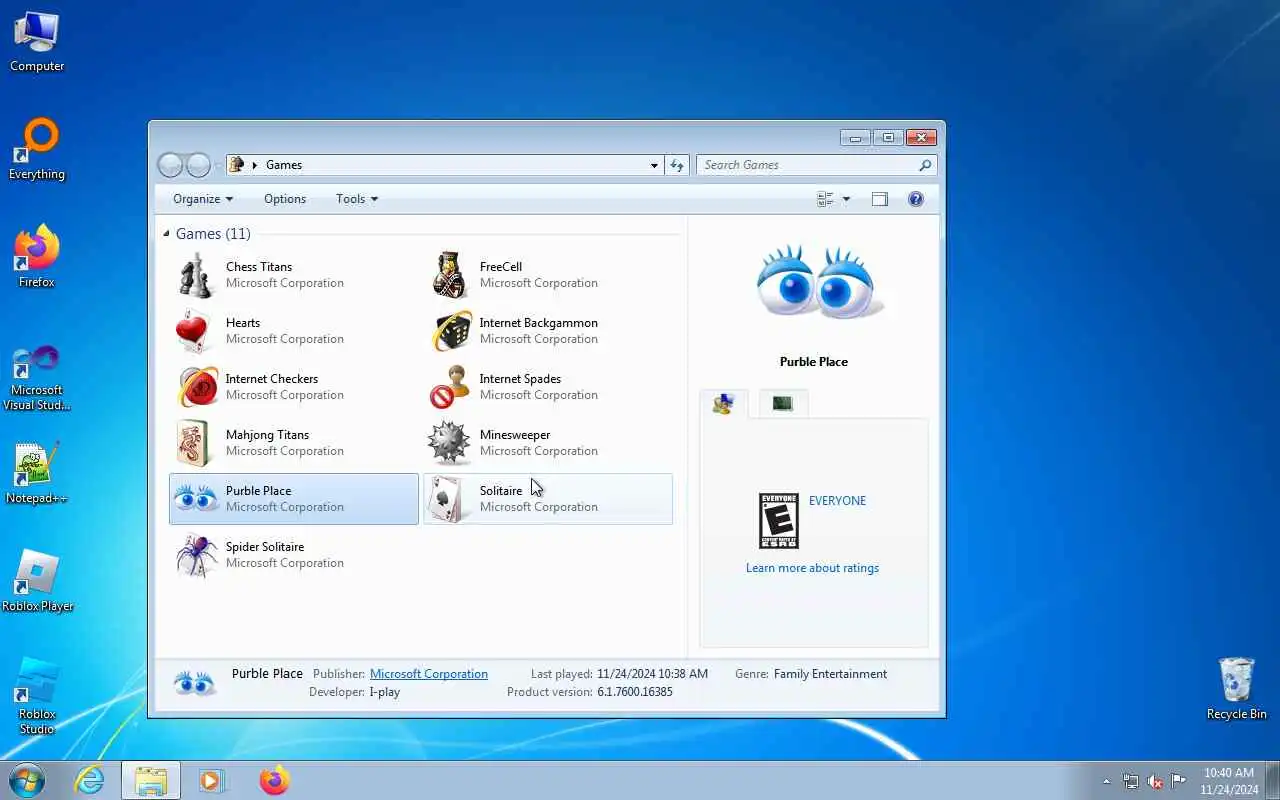Open Computer desktop icon
This screenshot has height=800, width=1280.
(37, 43)
